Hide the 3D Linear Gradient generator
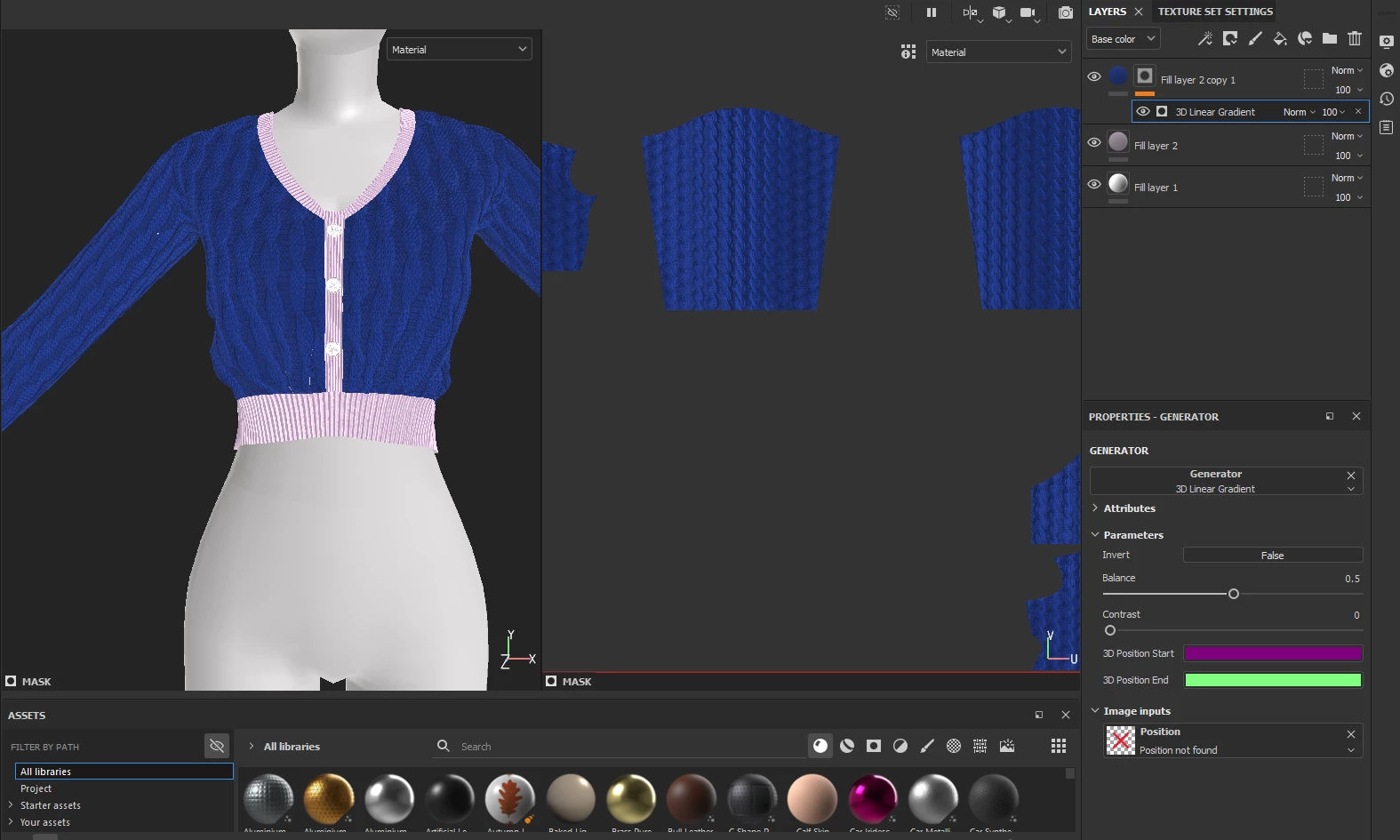1400x840 pixels. coord(1143,112)
